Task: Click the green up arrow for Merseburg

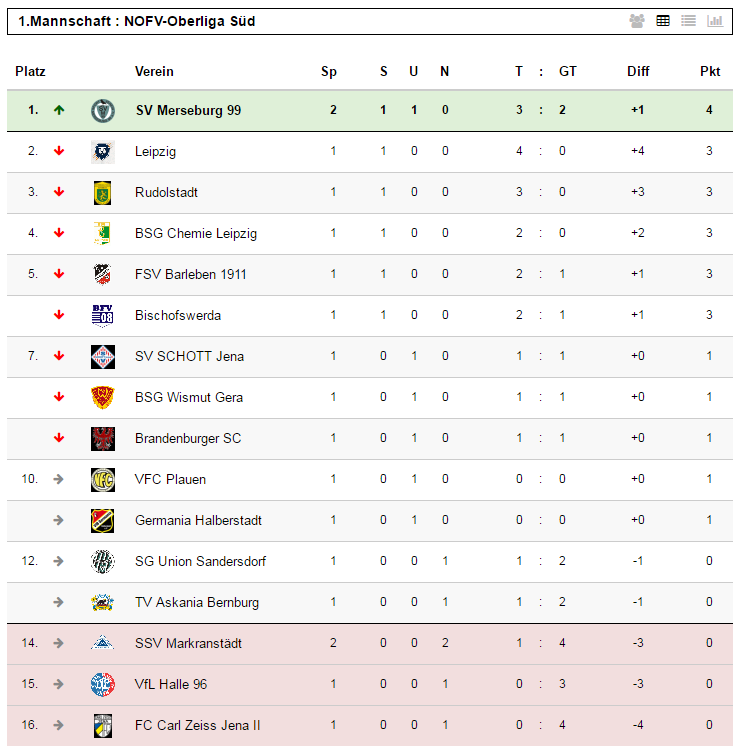Action: (59, 110)
